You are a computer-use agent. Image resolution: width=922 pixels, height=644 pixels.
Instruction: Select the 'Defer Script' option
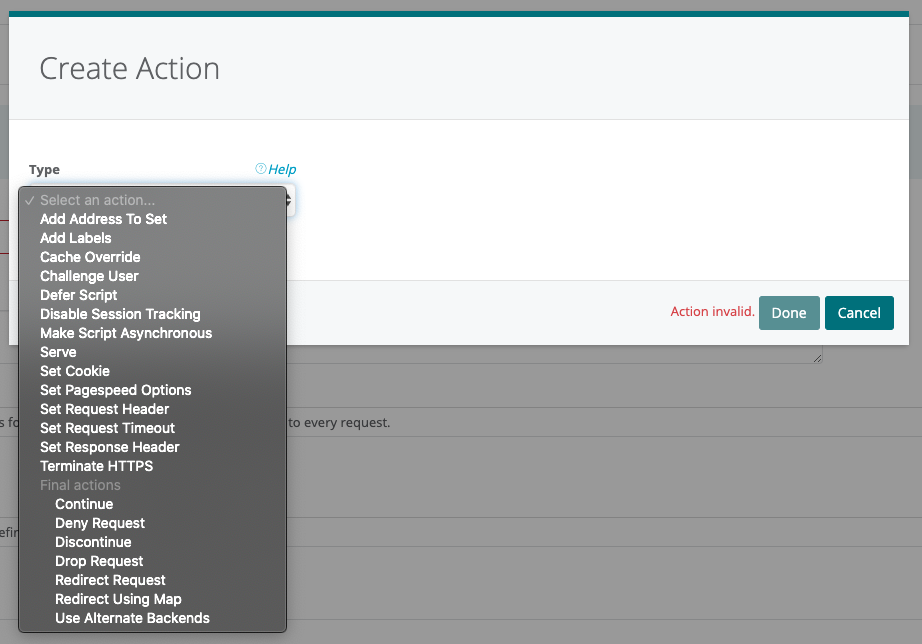79,295
